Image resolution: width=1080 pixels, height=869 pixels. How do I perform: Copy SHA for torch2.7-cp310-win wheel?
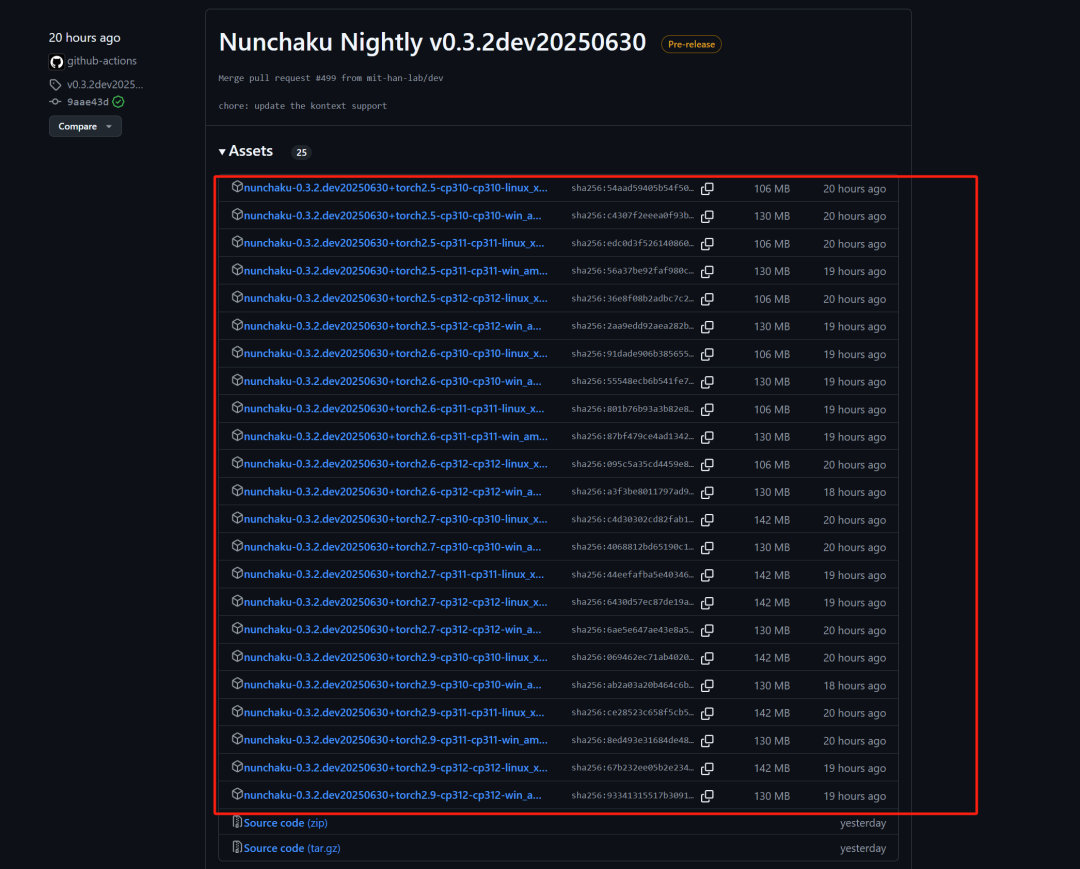click(707, 547)
